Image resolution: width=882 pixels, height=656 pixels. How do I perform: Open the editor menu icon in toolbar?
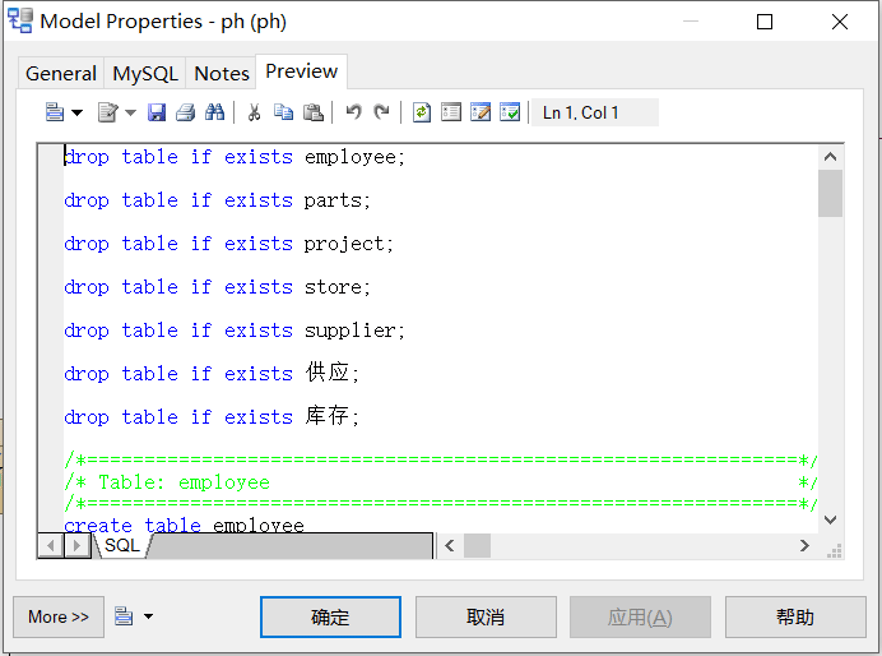point(55,113)
